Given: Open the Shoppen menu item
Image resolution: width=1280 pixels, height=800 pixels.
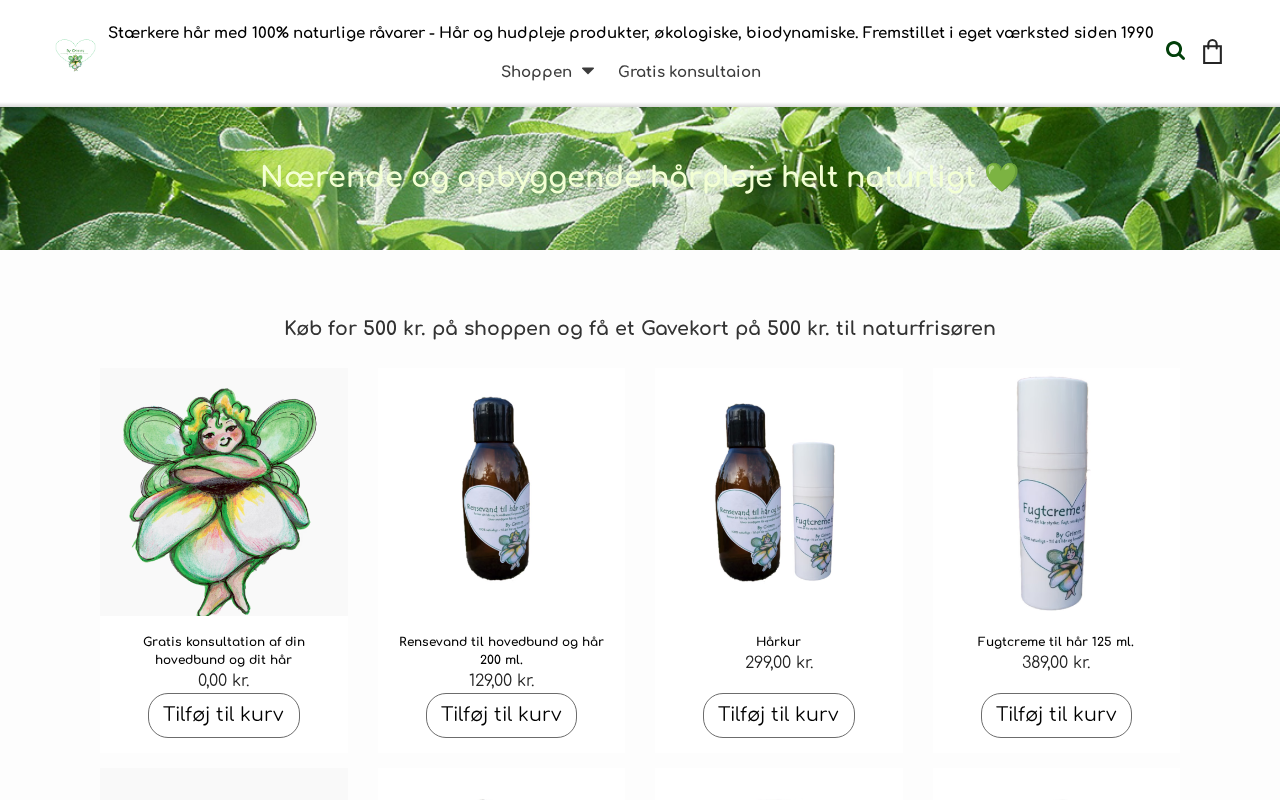Looking at the screenshot, I should pos(536,72).
